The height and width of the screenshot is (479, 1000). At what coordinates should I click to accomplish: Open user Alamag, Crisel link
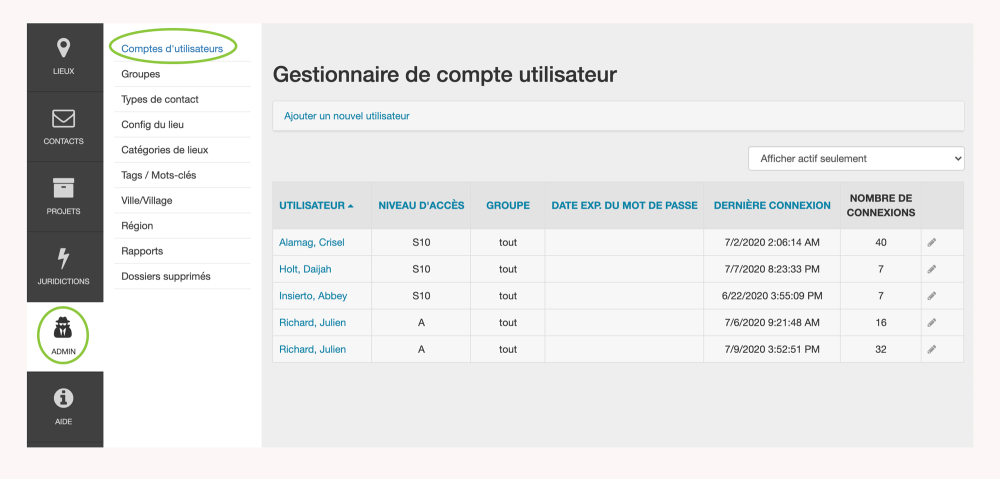point(313,242)
